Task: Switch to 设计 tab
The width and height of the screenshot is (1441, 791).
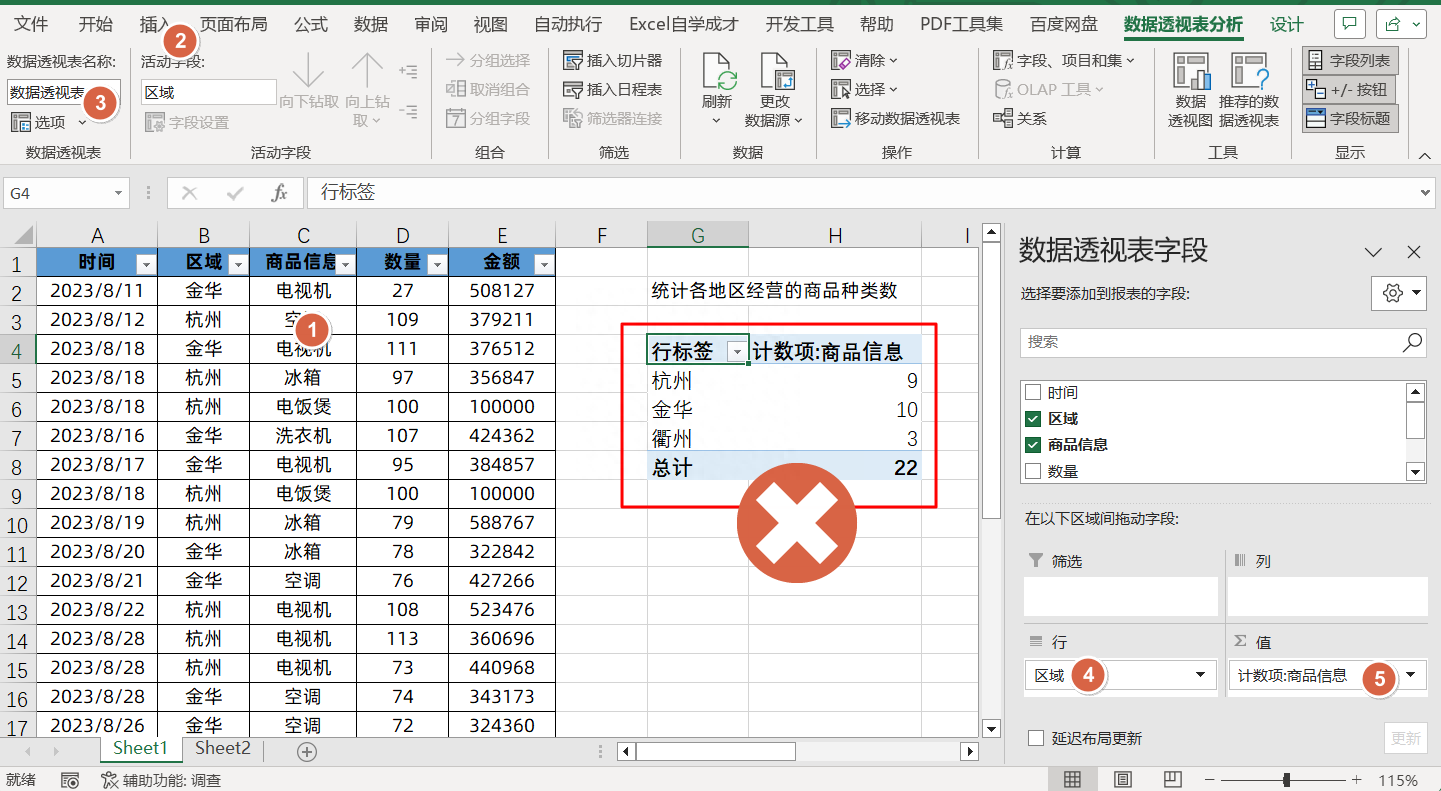Action: (x=1287, y=24)
